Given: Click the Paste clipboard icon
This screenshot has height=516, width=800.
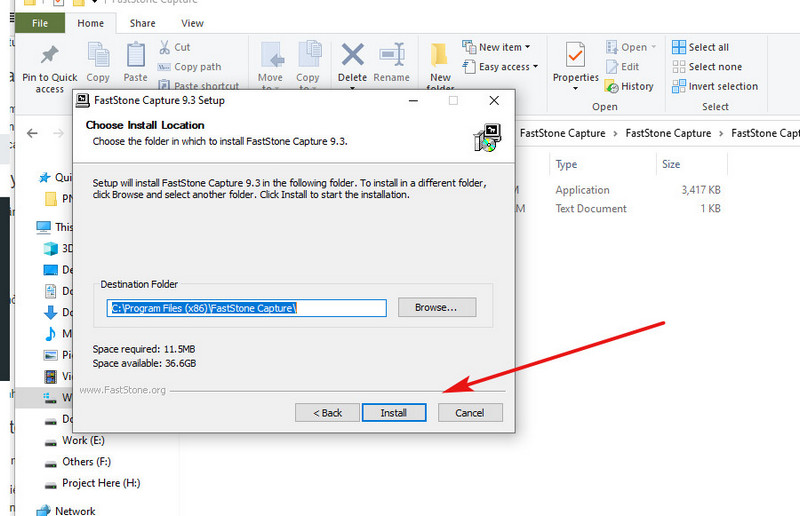Looking at the screenshot, I should [136, 55].
